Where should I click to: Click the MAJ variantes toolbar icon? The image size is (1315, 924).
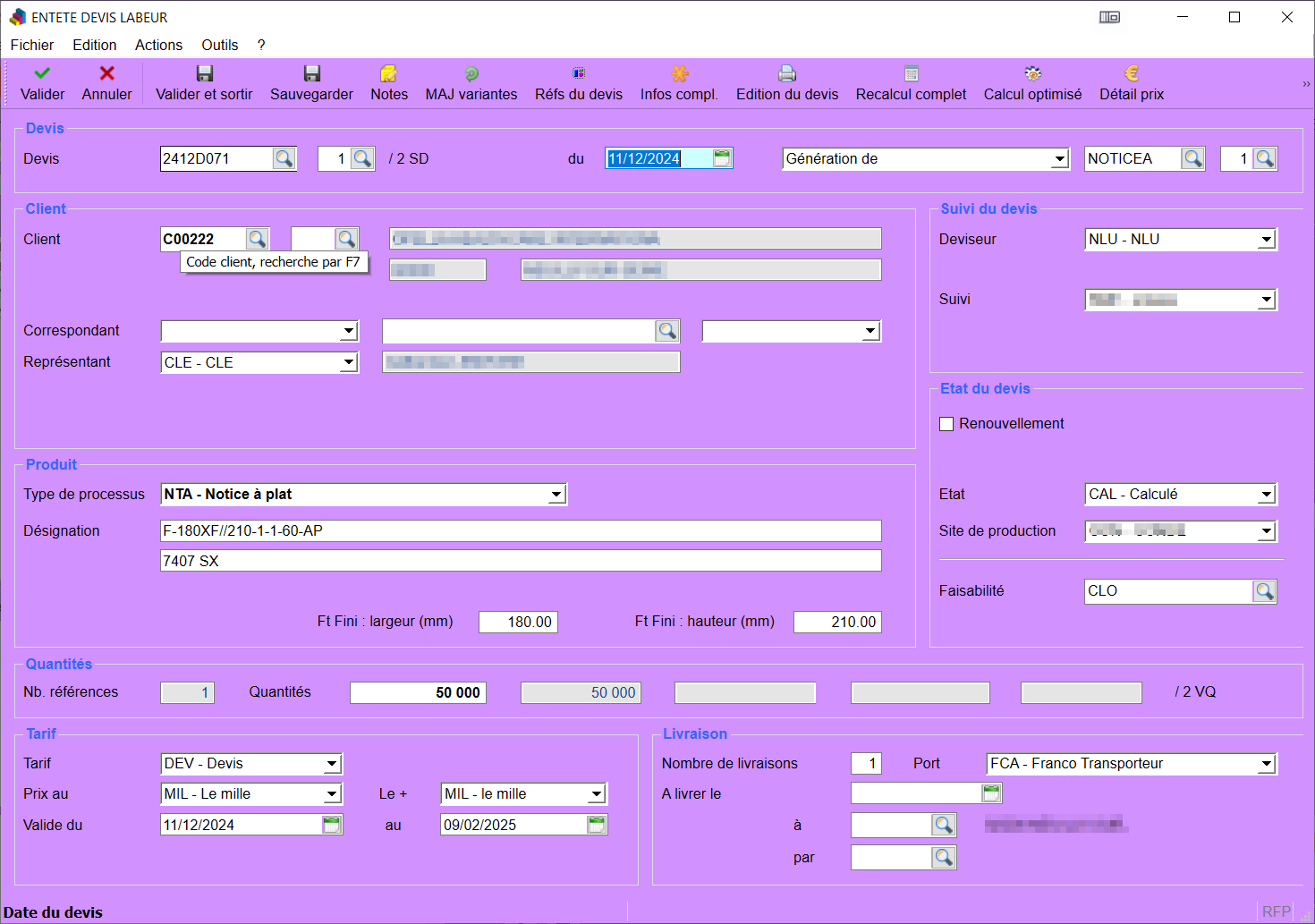click(471, 74)
